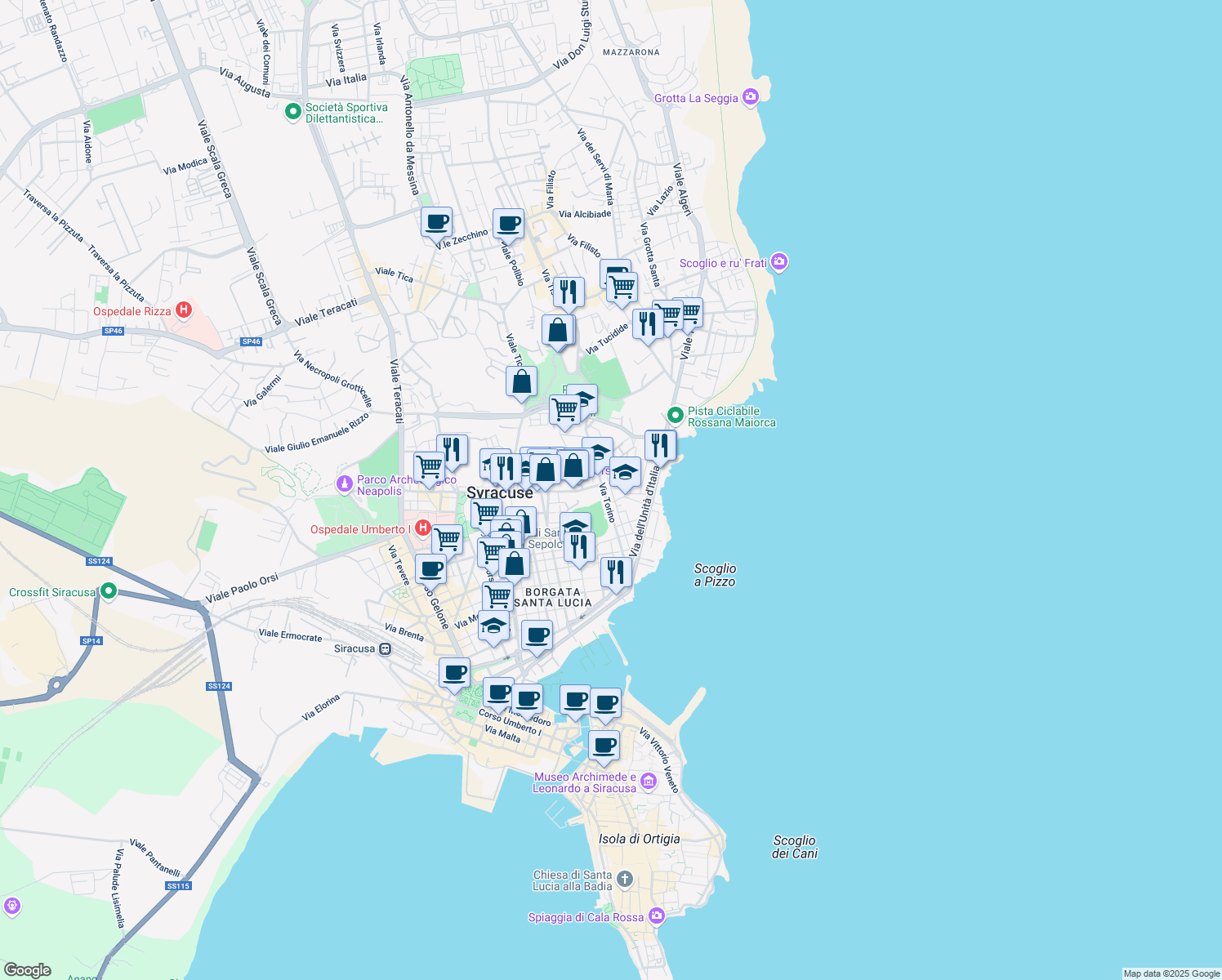The width and height of the screenshot is (1222, 980).
Task: Select the Spiaggia di Cala Rossa label
Action: coord(586,917)
